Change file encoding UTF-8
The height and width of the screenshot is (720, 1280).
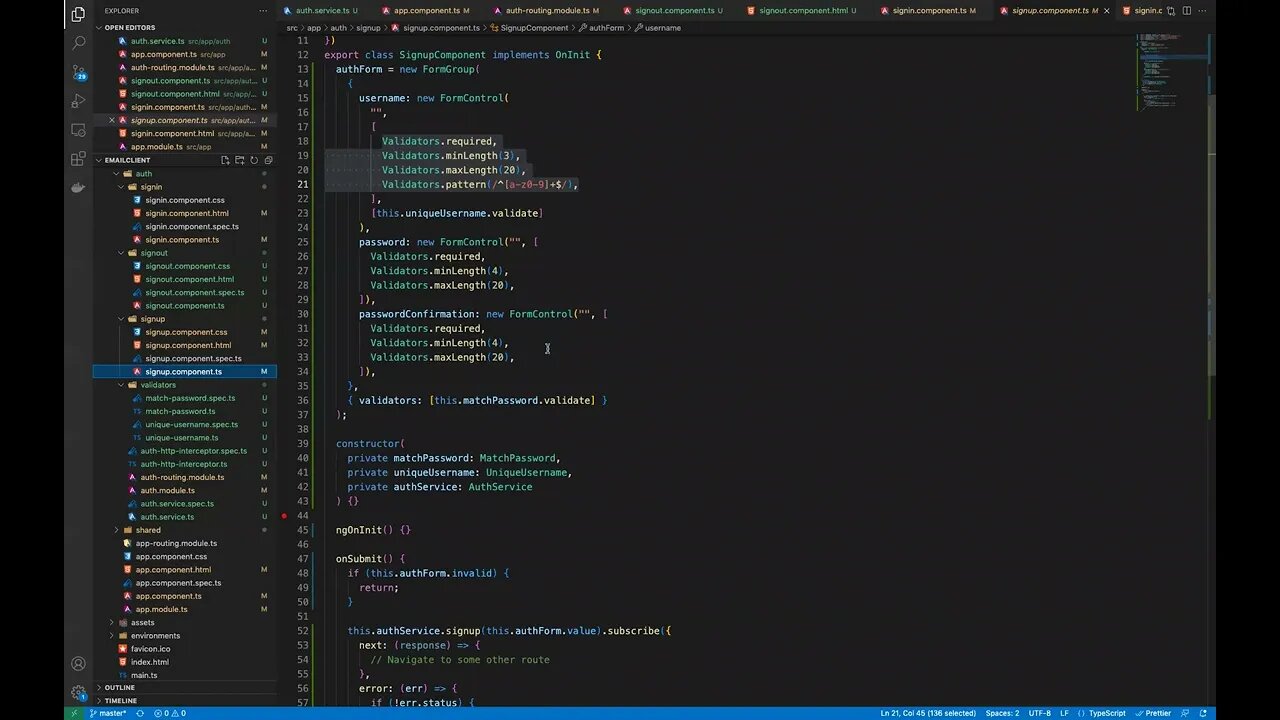[1039, 713]
